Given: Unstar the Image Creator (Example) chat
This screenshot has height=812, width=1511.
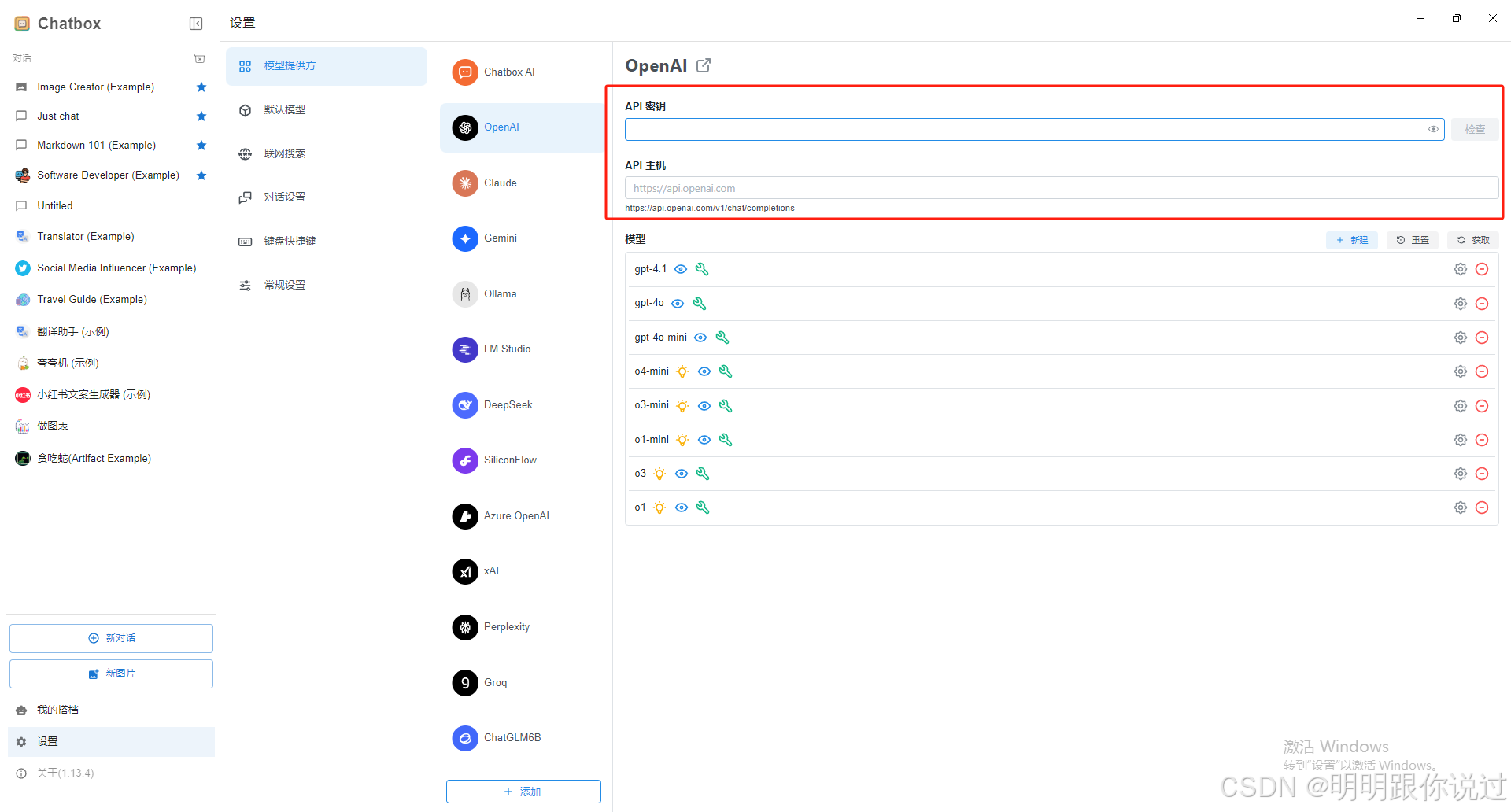Looking at the screenshot, I should tap(201, 87).
